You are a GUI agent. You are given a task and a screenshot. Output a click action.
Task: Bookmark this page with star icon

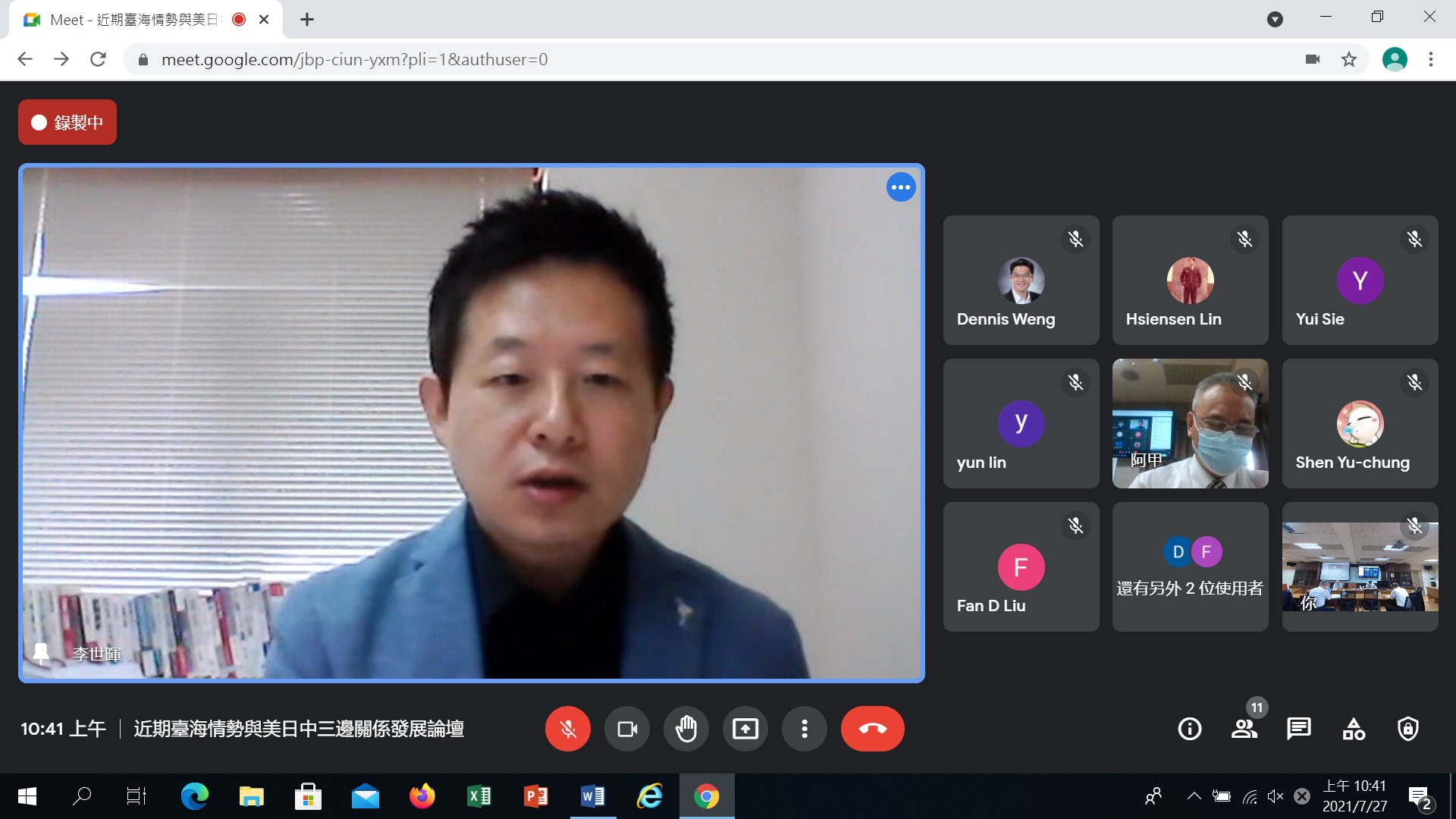1349,59
